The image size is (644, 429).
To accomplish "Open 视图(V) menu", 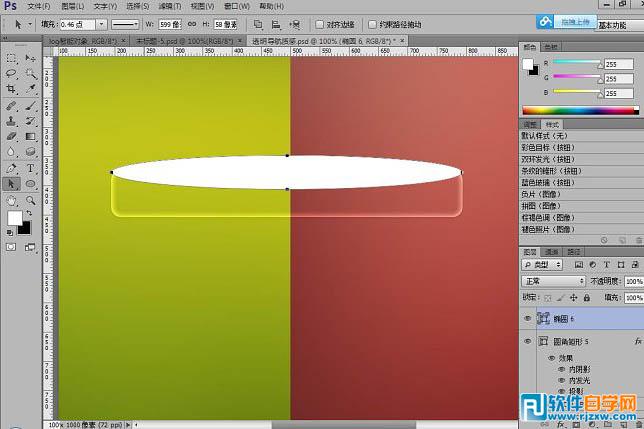I will coord(202,6).
